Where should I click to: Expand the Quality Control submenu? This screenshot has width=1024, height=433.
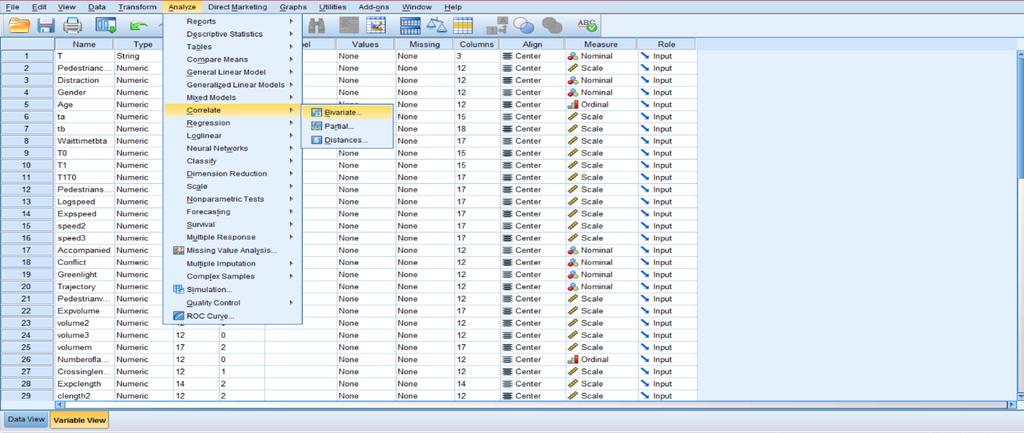pos(232,302)
